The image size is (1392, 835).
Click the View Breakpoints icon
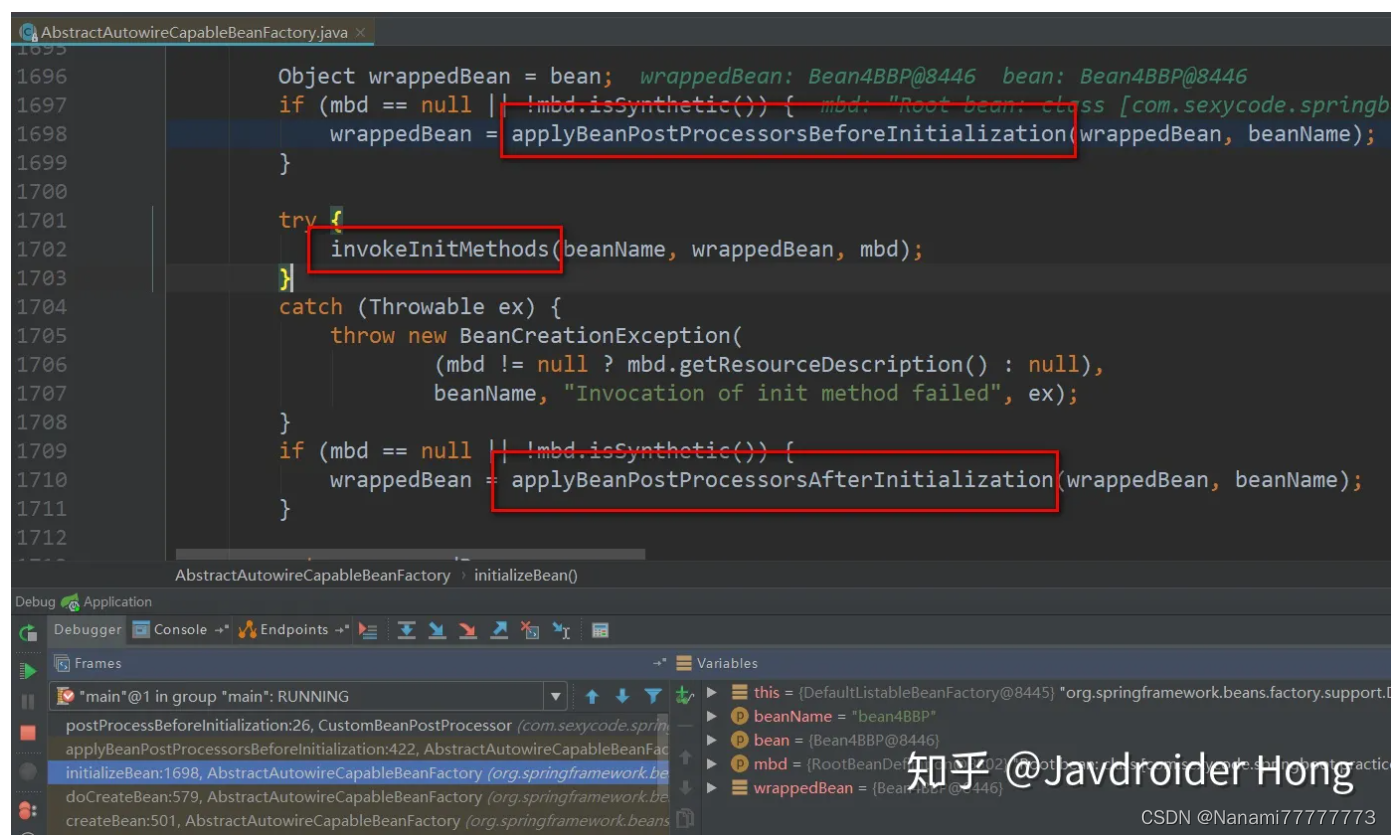[28, 810]
